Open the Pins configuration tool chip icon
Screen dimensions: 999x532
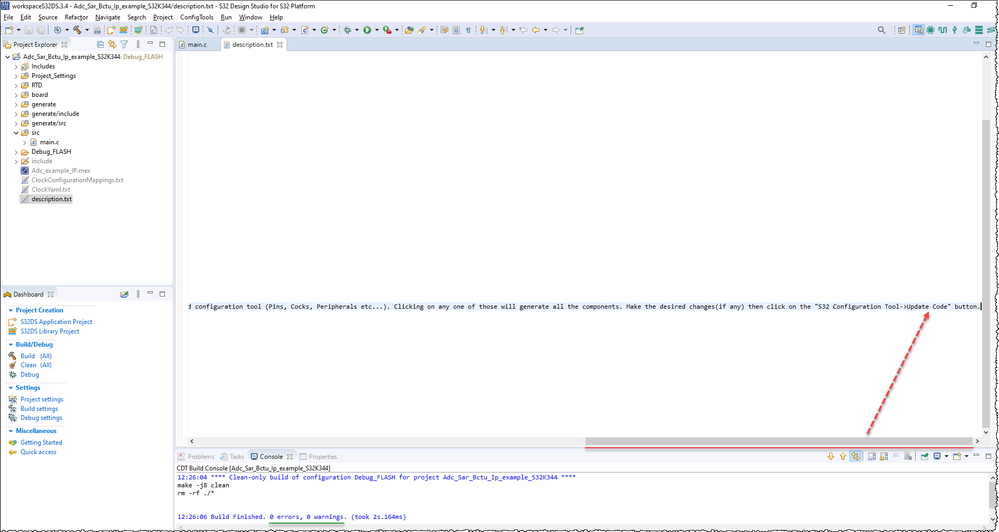(931, 30)
